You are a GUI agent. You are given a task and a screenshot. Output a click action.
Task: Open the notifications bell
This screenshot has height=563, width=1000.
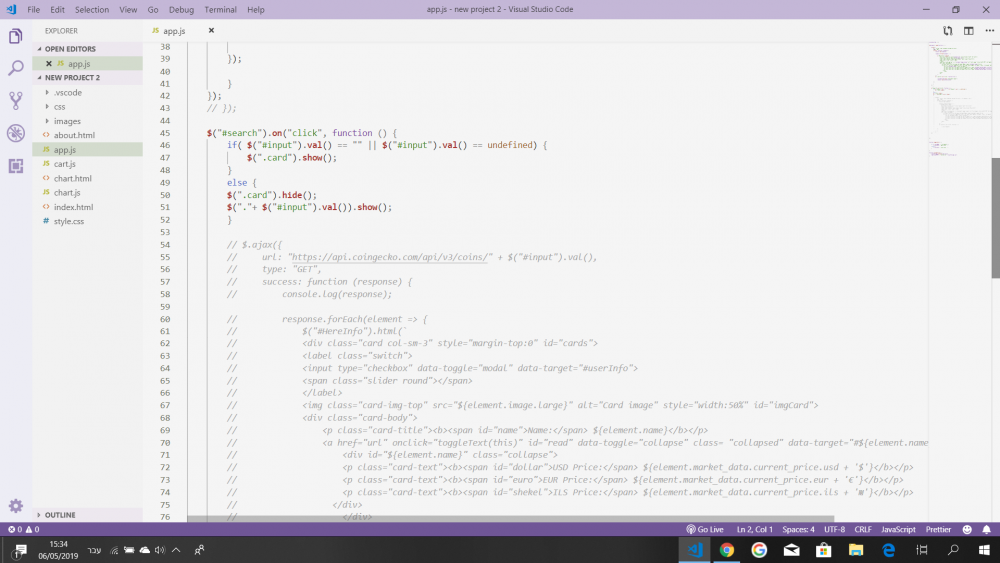(987, 529)
